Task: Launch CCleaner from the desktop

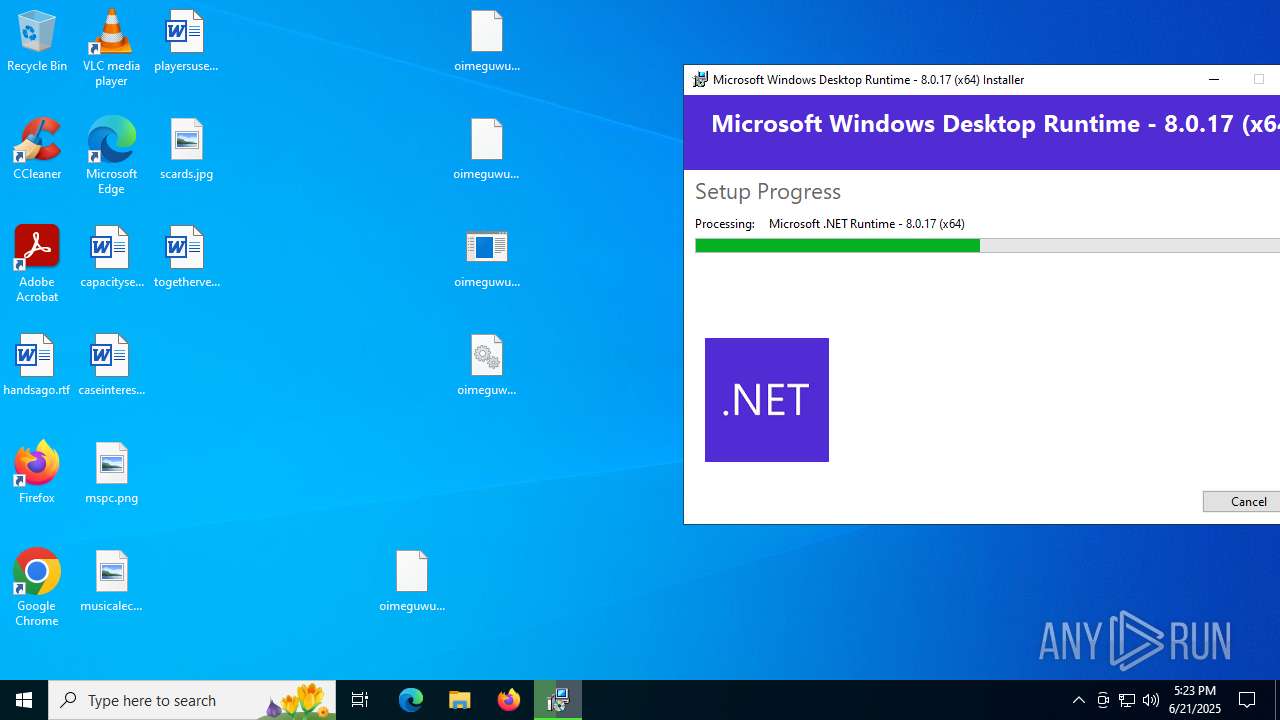Action: click(37, 149)
